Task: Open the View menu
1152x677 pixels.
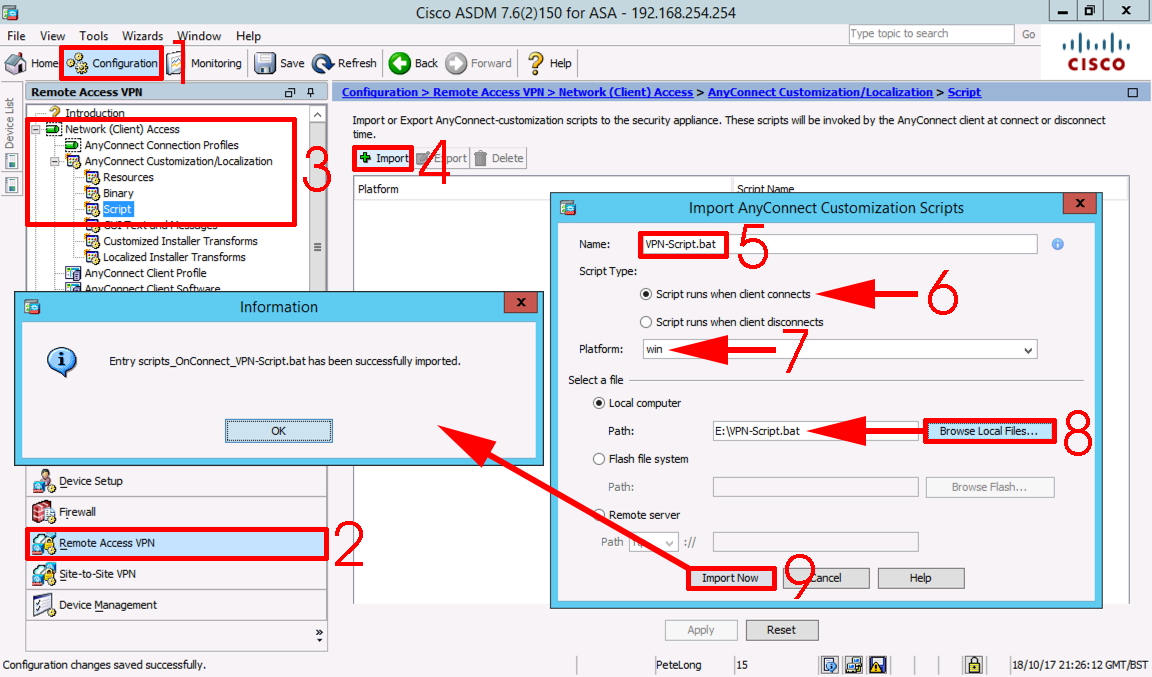Action: pyautogui.click(x=52, y=36)
